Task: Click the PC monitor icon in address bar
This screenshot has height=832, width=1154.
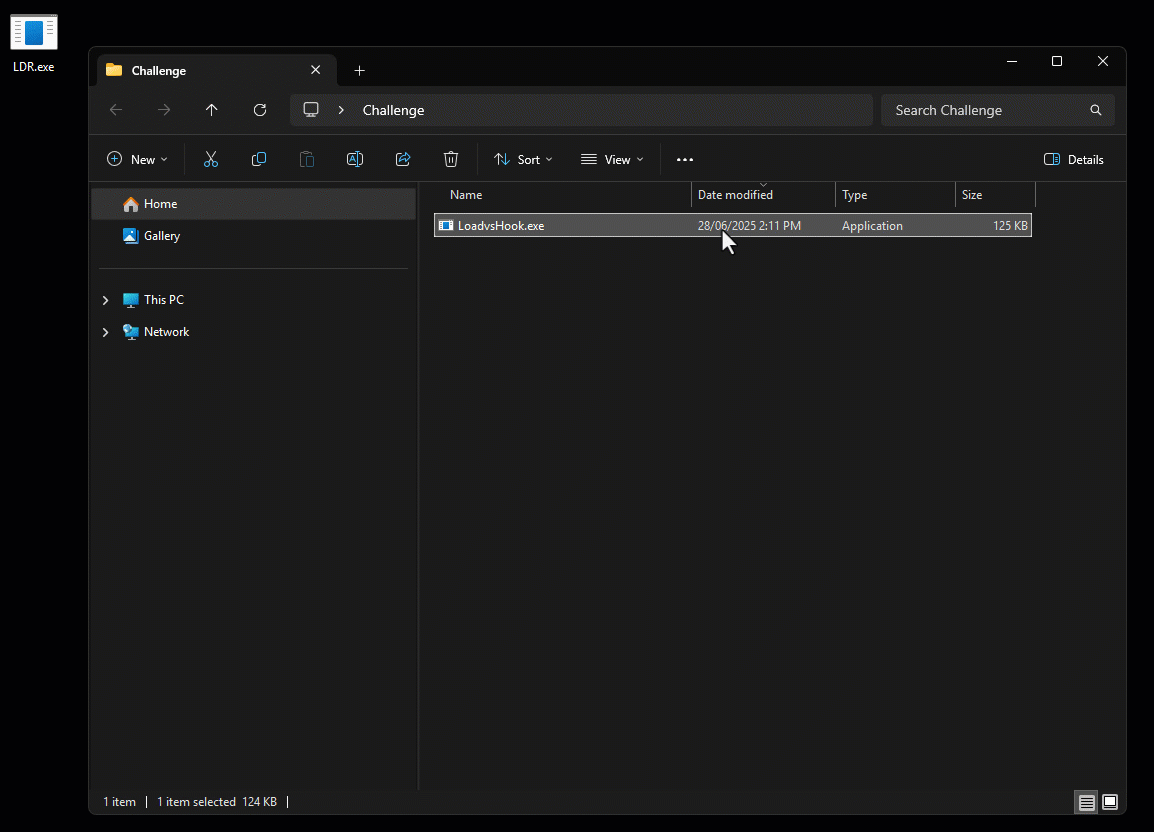Action: tap(311, 110)
